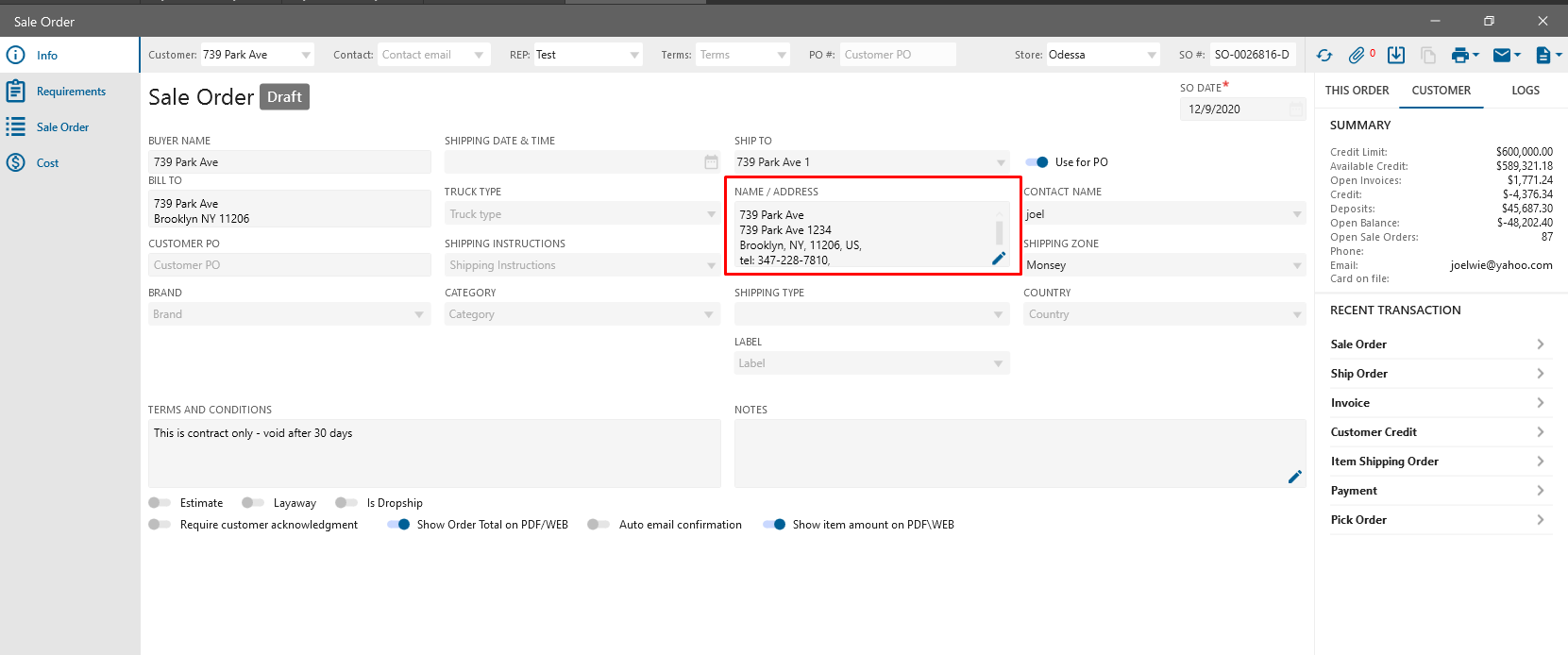
Task: Toggle the Use for PO switch
Action: pyautogui.click(x=1037, y=162)
